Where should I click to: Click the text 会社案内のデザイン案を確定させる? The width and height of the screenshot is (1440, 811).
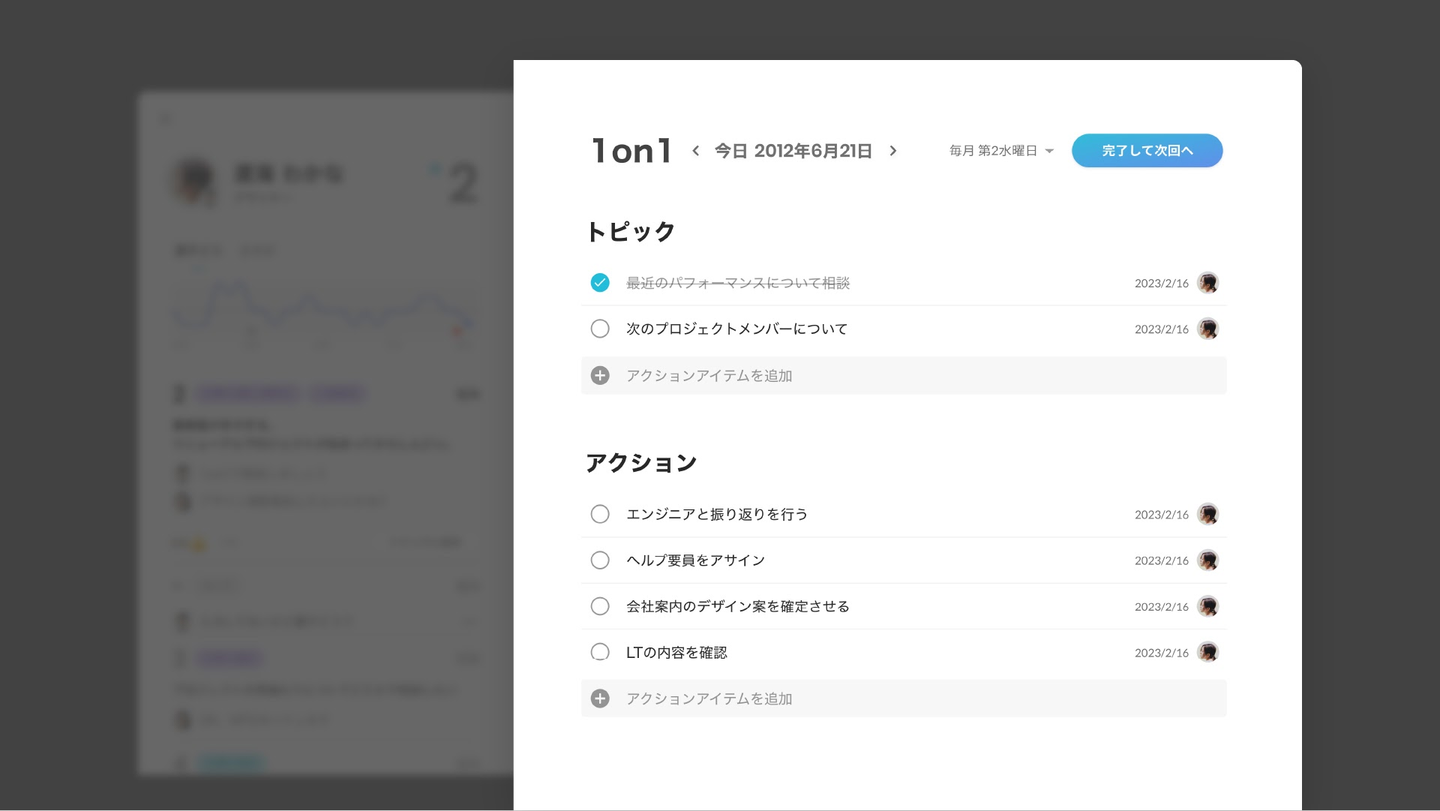click(x=738, y=606)
